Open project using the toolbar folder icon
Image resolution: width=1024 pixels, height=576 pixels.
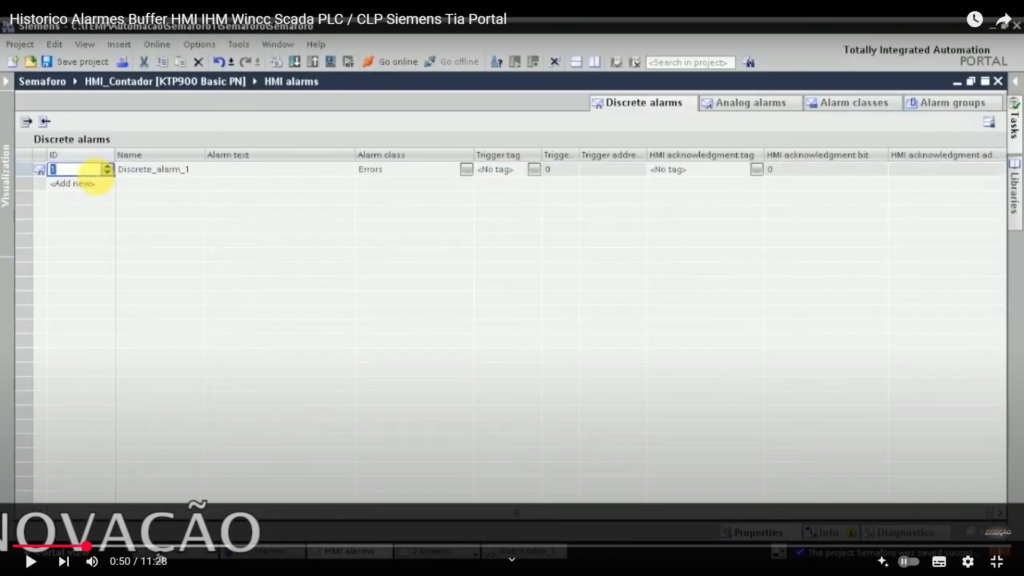[x=30, y=62]
